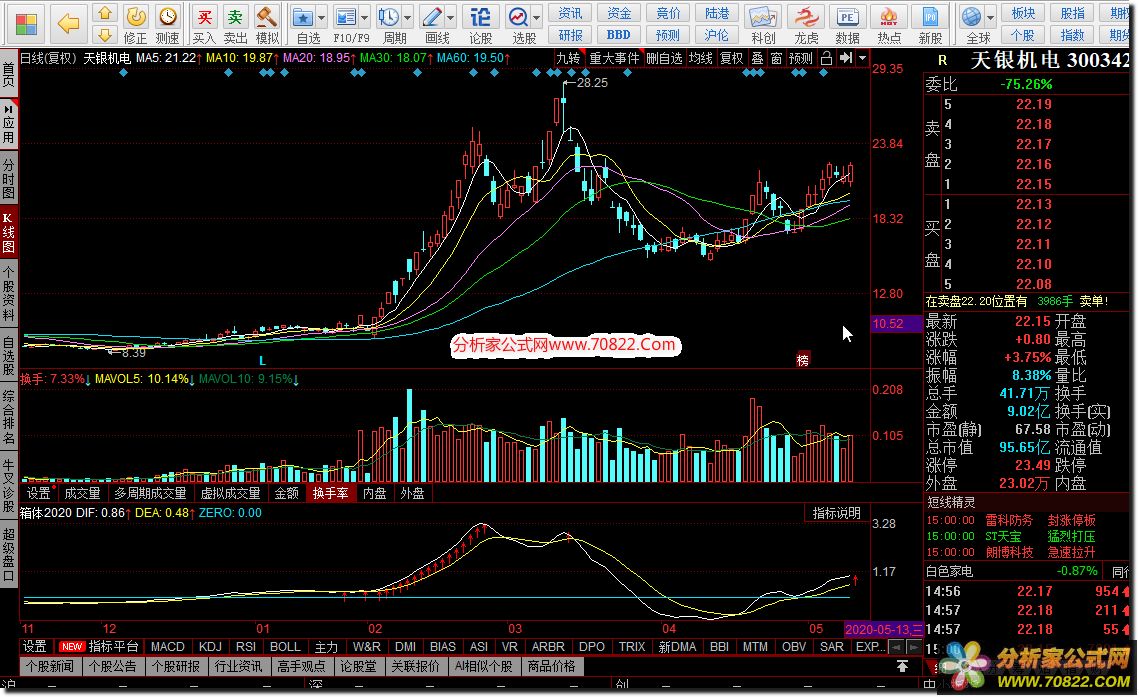This screenshot has height=697, width=1139.
Task: Click the 设置 button under the volume chart
Action: [x=38, y=493]
